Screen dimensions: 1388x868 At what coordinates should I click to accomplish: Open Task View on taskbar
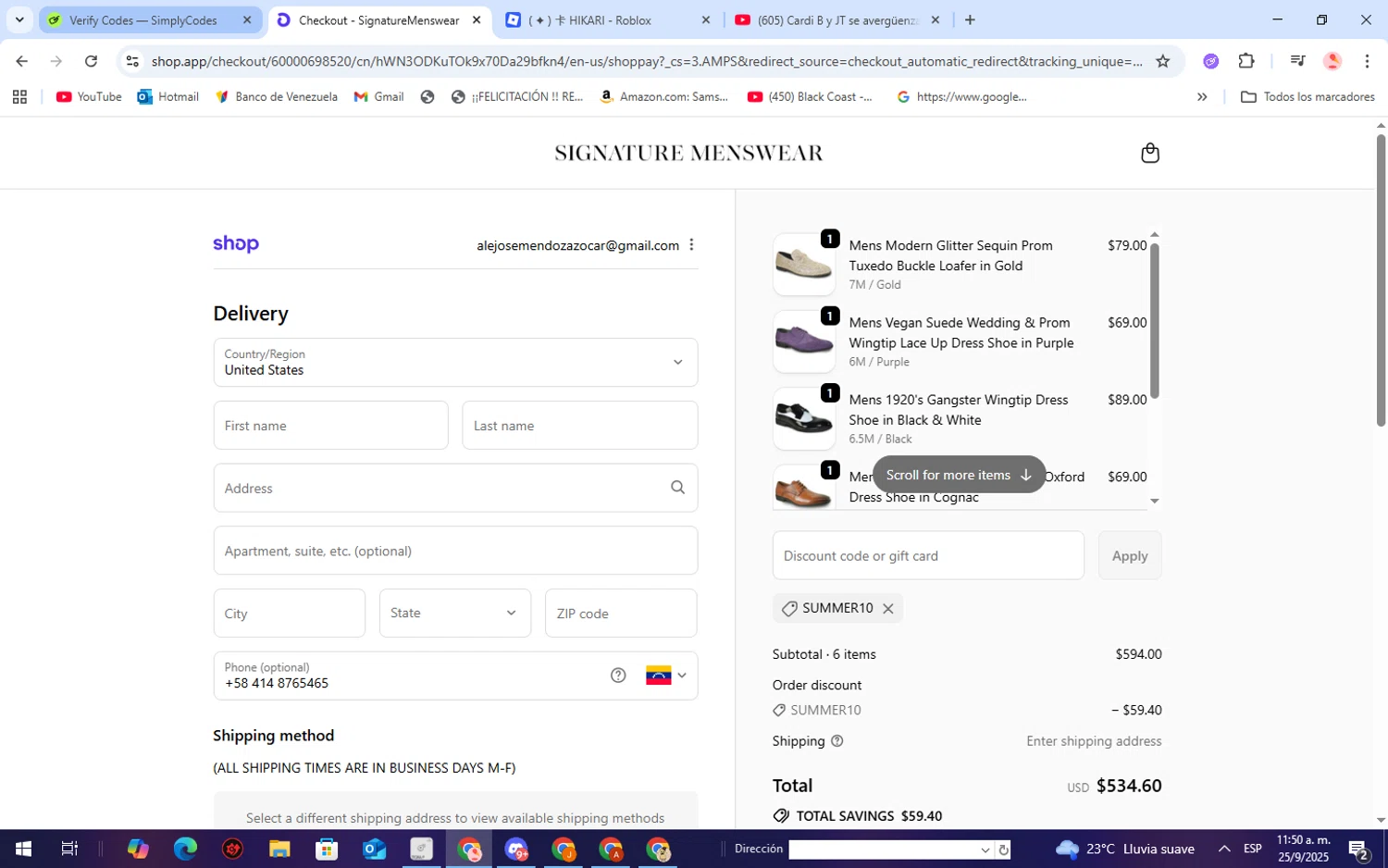pos(69,849)
